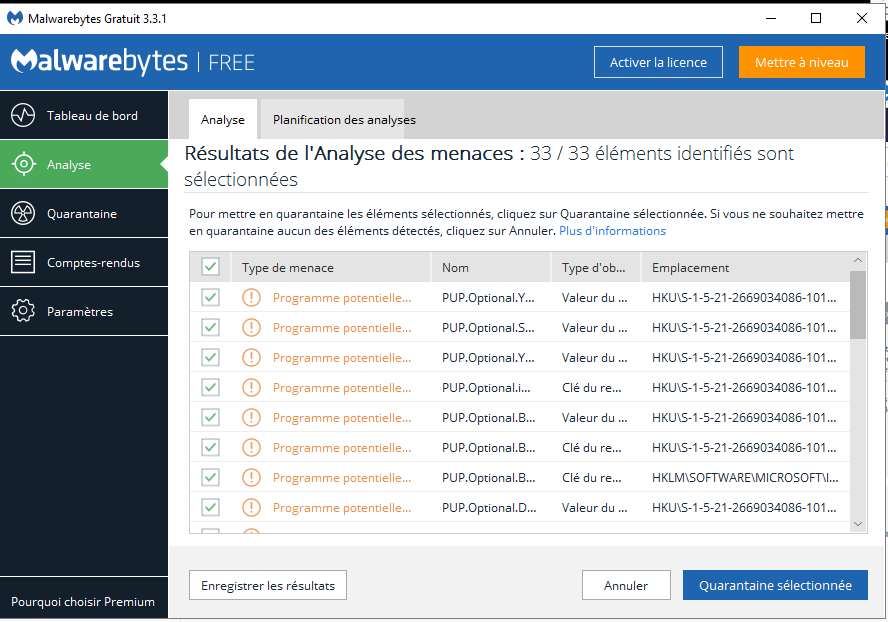Save results with Enregistrer les résultats
888x622 pixels.
click(268, 585)
